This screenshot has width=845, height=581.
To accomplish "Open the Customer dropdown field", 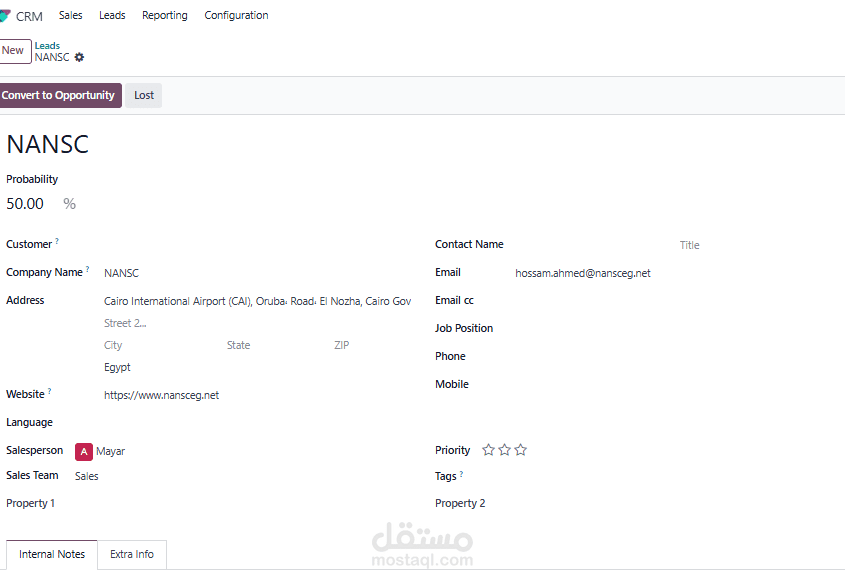I will coord(259,245).
